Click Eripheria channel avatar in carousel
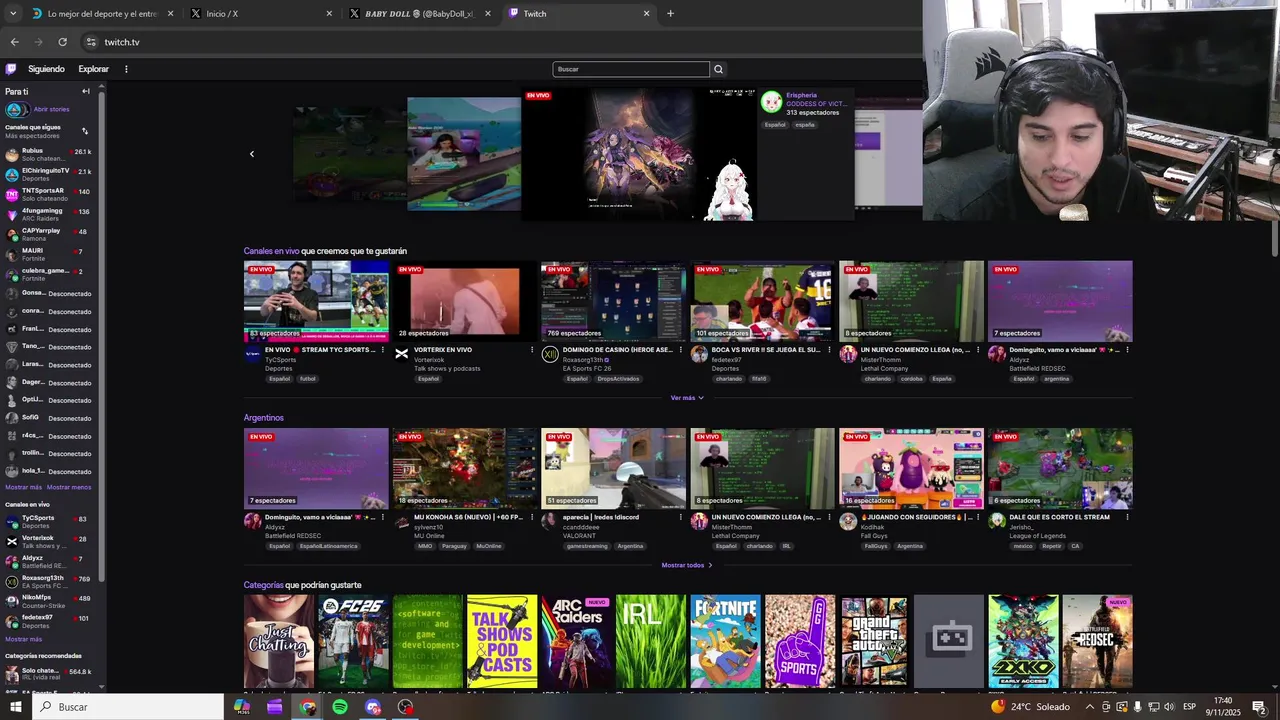Screen dimensions: 1280x720 [771, 101]
